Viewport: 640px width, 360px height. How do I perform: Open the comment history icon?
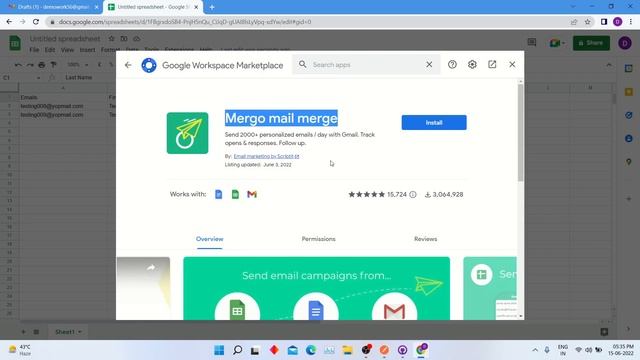tap(532, 42)
